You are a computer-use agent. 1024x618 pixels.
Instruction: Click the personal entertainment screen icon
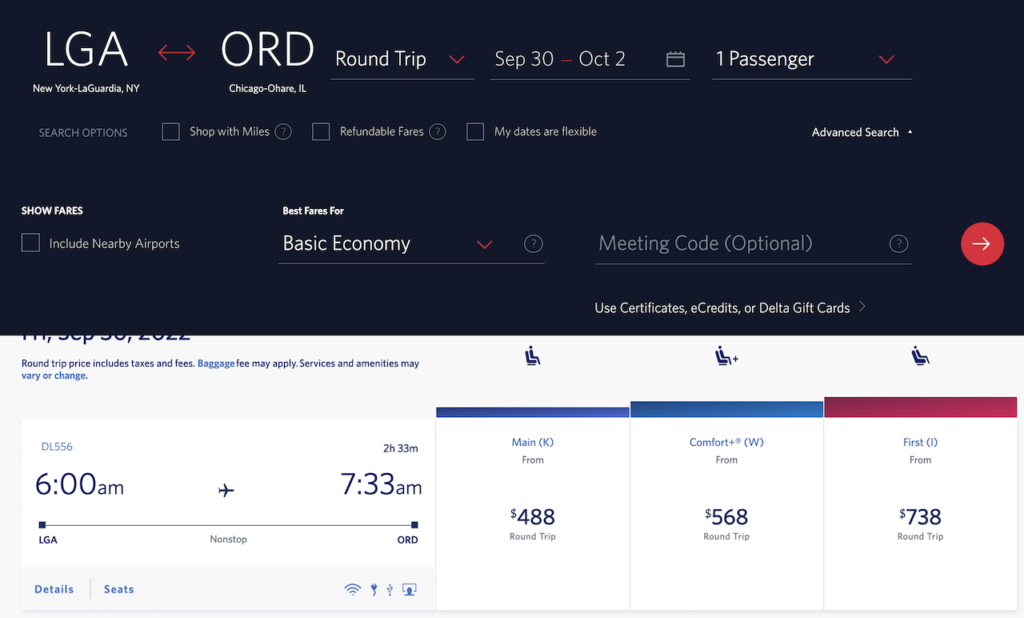pyautogui.click(x=409, y=589)
